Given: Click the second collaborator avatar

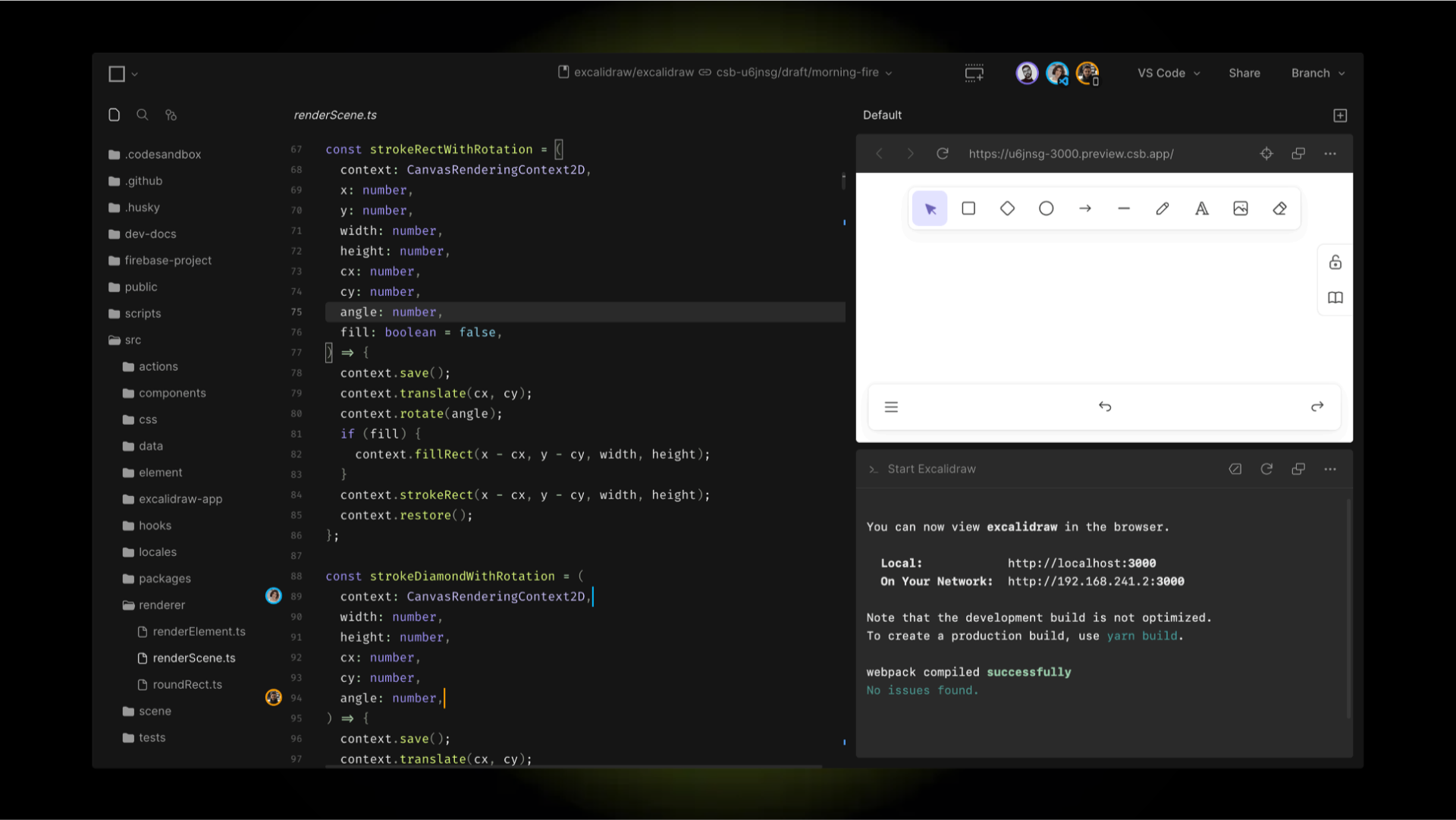Looking at the screenshot, I should point(1057,73).
